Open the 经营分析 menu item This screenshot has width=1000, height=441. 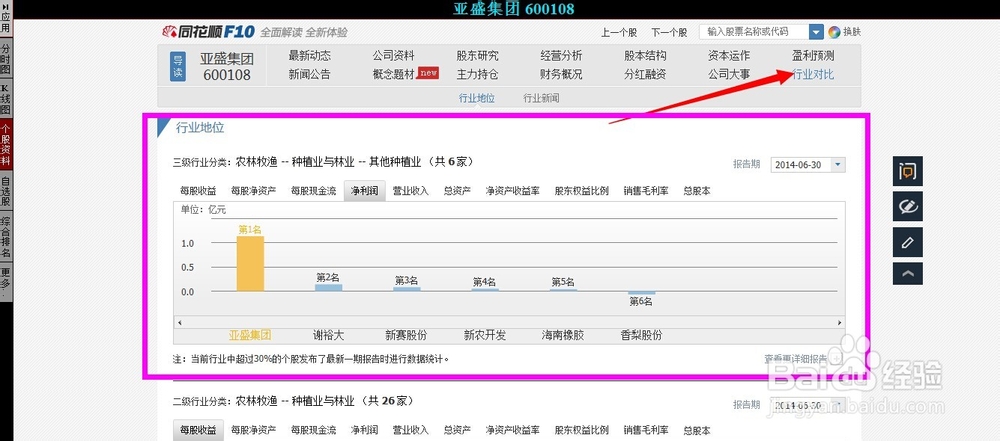coord(561,56)
